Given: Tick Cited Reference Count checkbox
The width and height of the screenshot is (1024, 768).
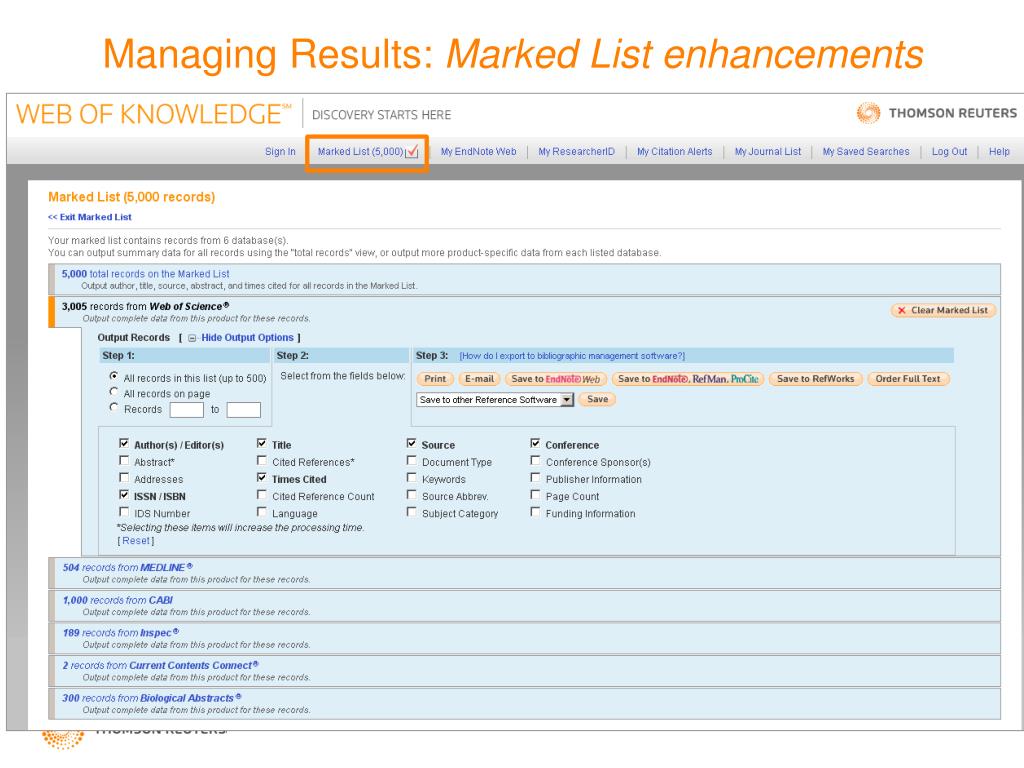Looking at the screenshot, I should click(262, 495).
